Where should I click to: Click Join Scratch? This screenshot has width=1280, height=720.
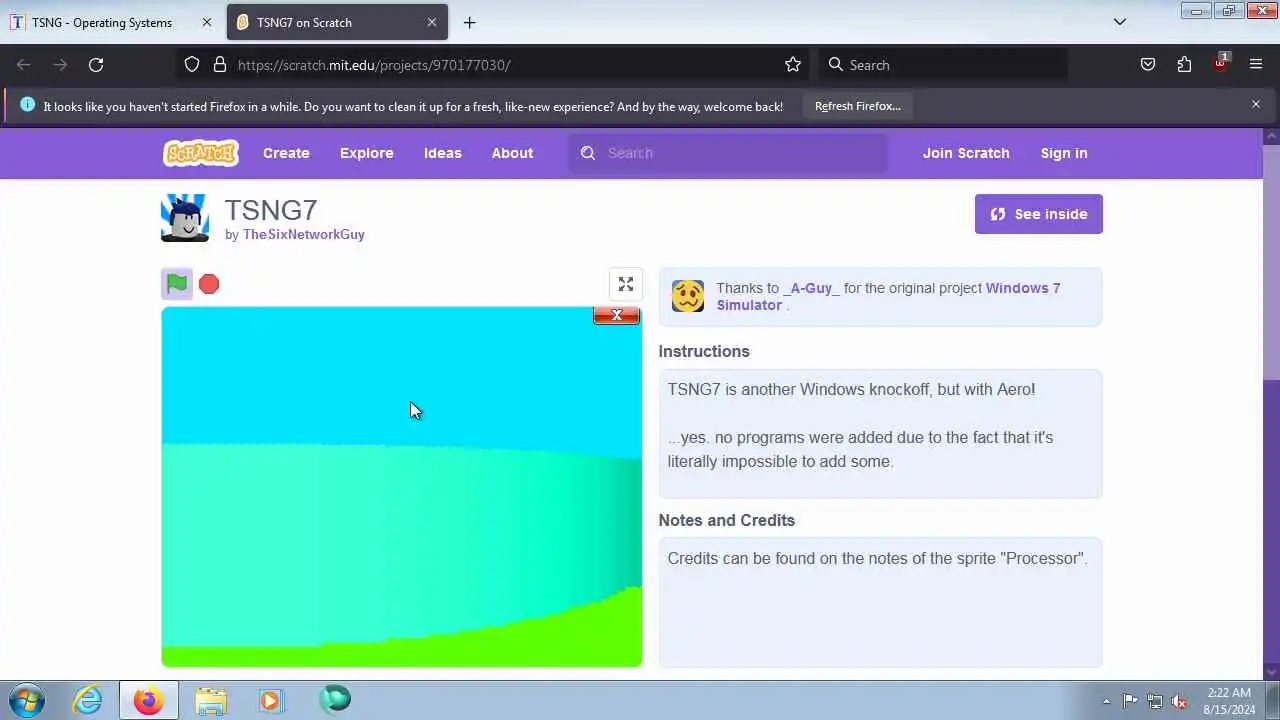tap(966, 153)
